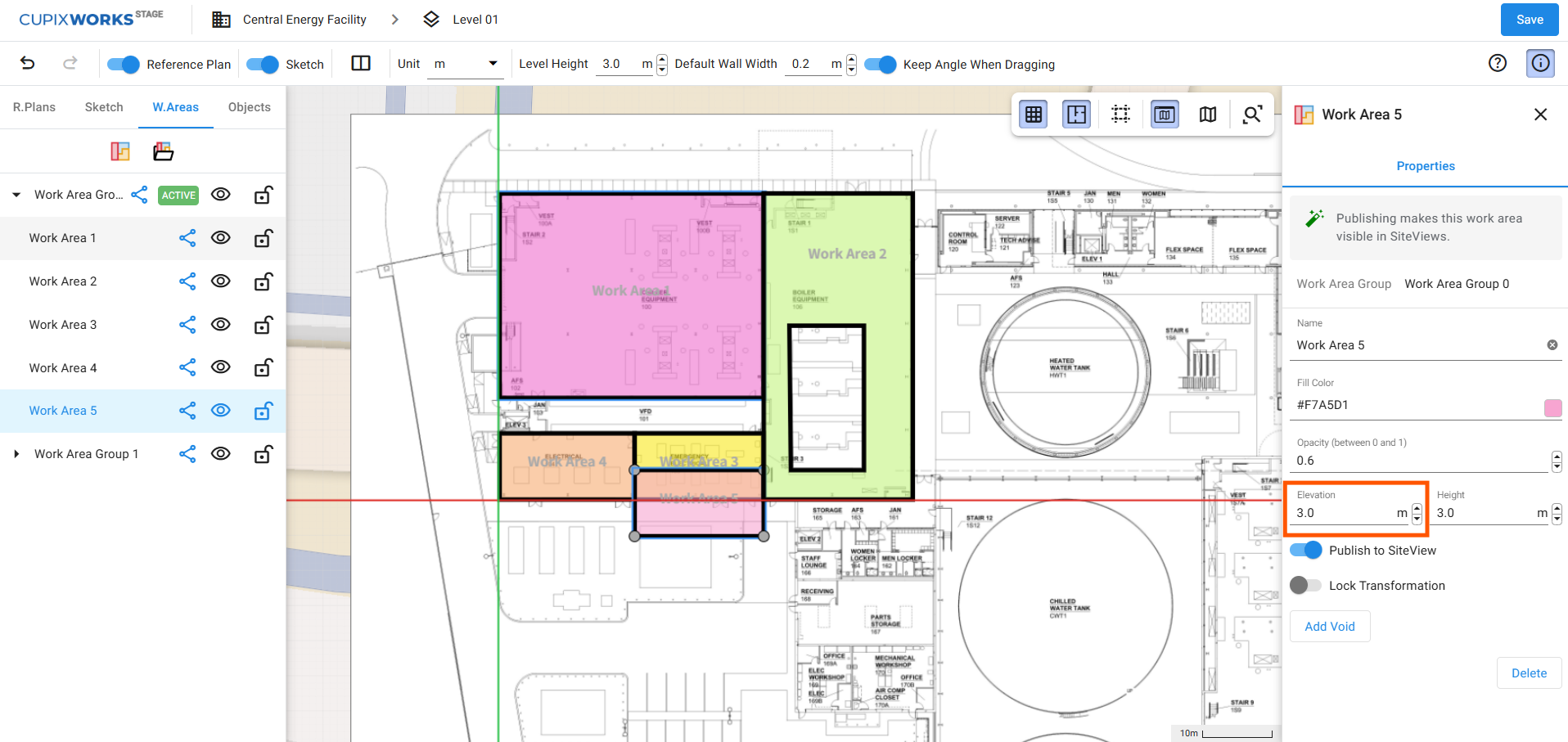
Task: Switch to the Objects tab
Action: pyautogui.click(x=250, y=107)
